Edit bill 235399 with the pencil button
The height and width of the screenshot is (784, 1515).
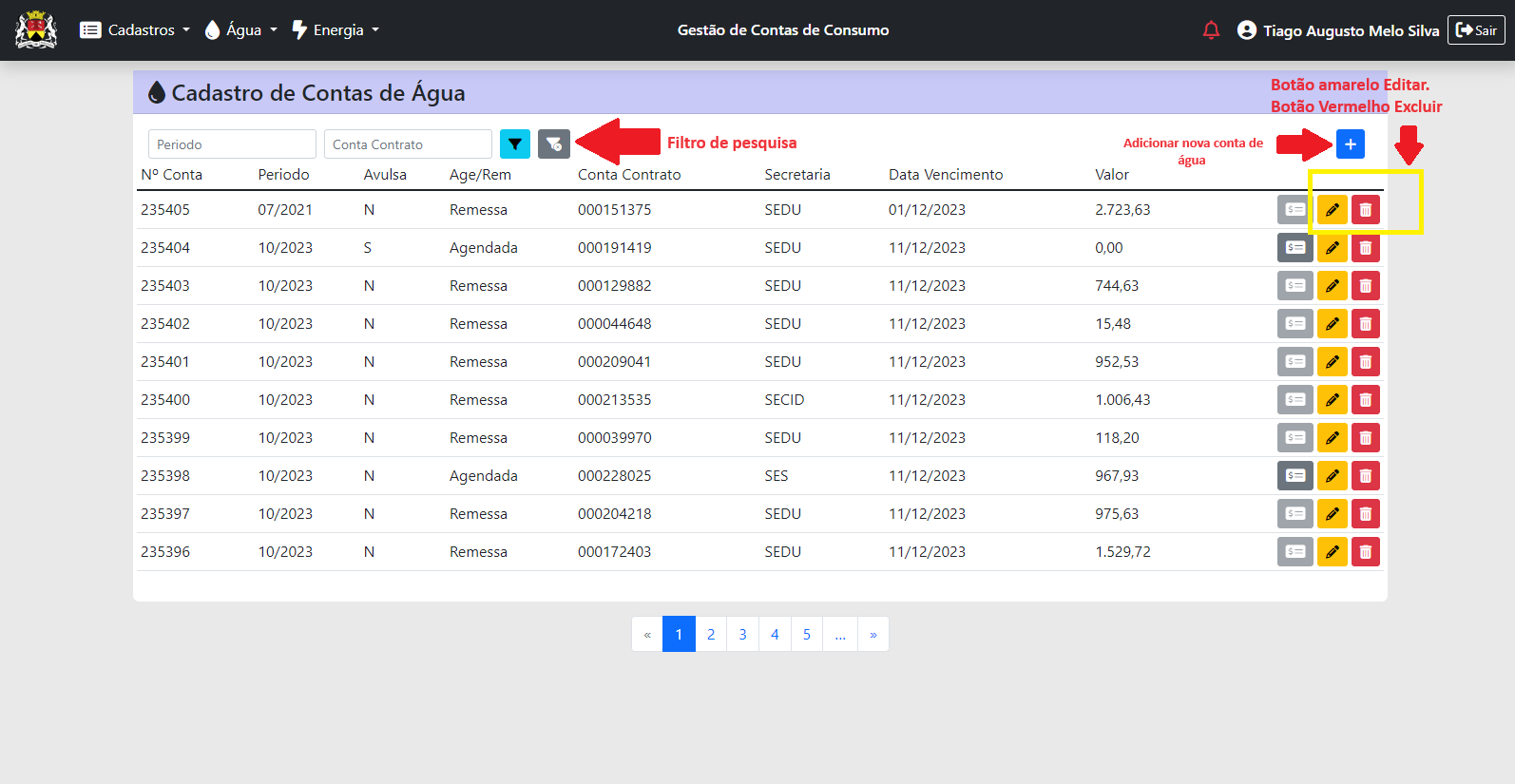[1333, 437]
